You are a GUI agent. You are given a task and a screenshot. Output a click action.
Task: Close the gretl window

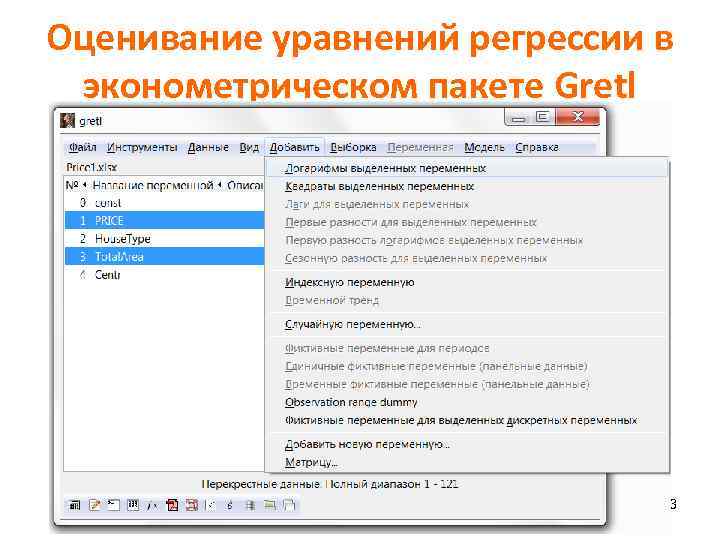pos(577,117)
